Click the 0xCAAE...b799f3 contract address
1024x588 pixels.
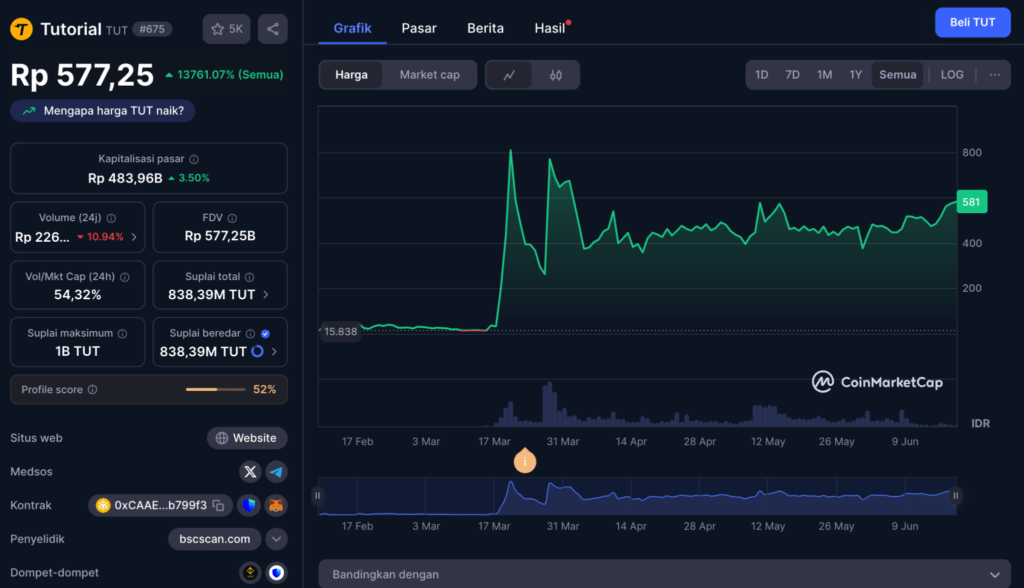tap(160, 505)
